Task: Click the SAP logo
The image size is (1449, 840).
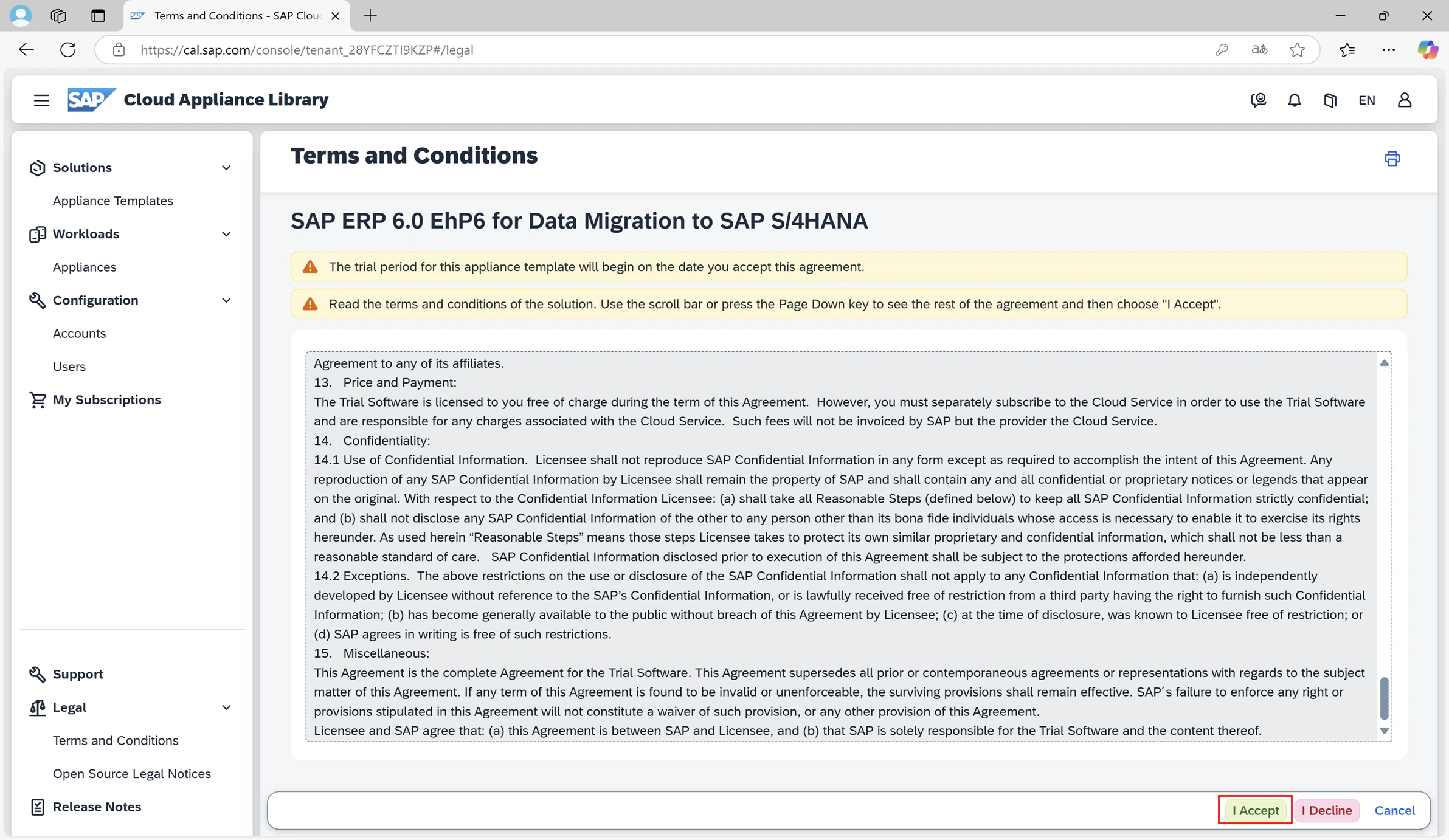Action: [91, 100]
